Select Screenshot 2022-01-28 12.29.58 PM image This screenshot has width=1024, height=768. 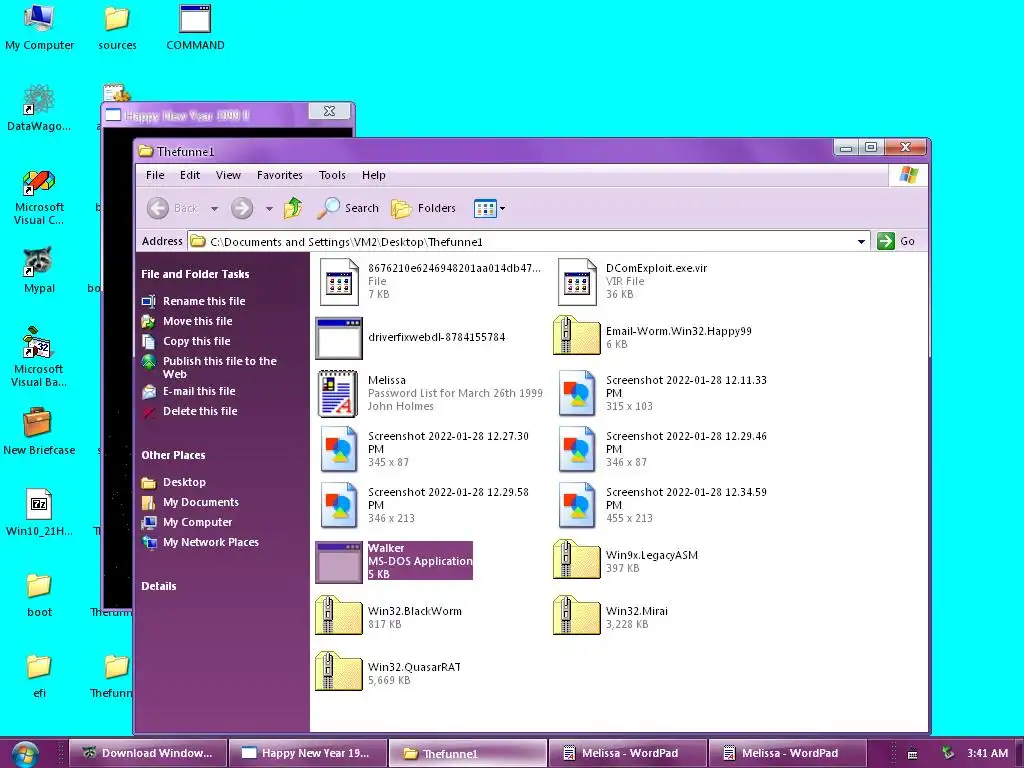[x=339, y=505]
